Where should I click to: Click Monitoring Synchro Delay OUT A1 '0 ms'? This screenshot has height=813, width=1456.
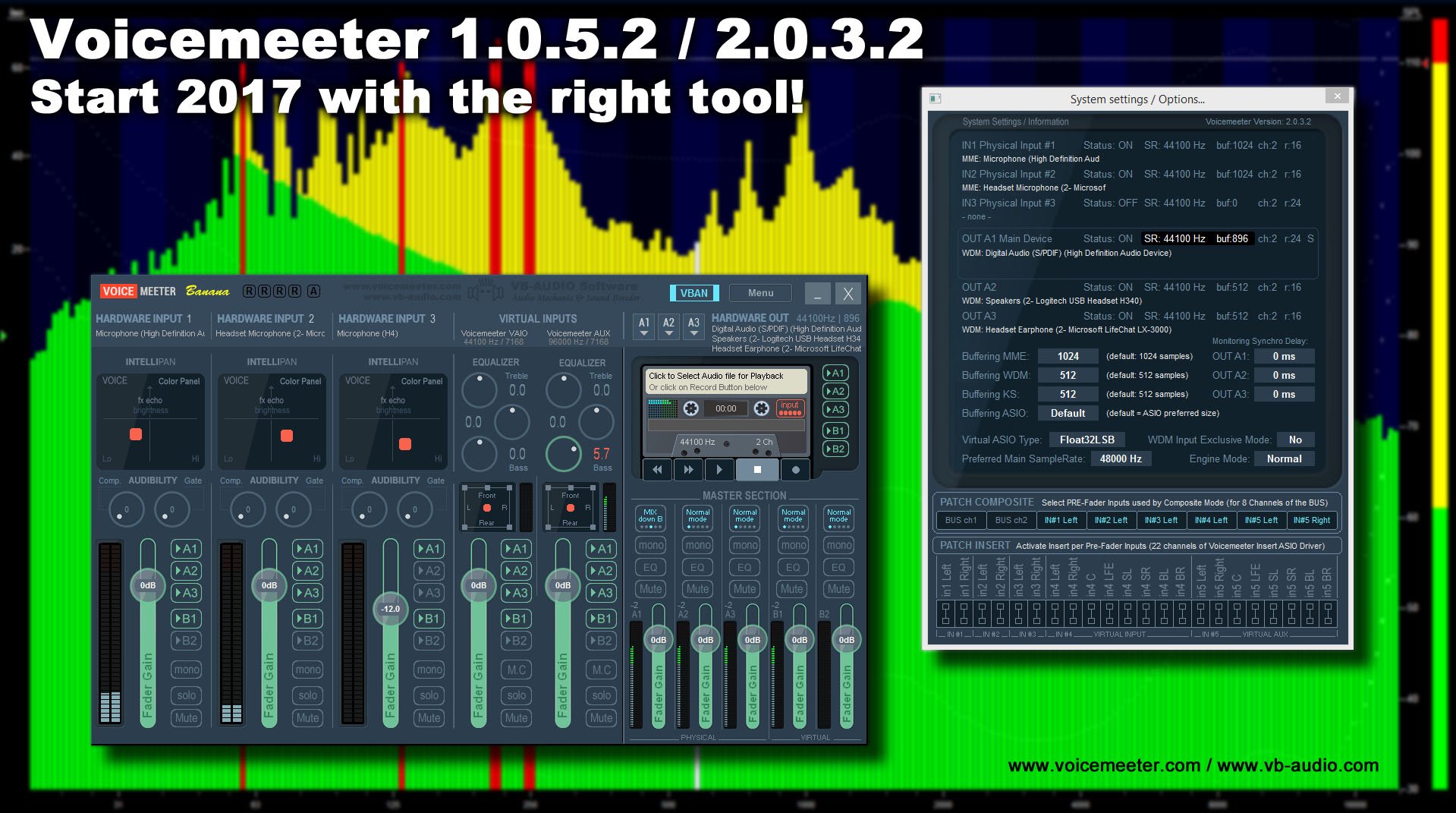pyautogui.click(x=1284, y=356)
